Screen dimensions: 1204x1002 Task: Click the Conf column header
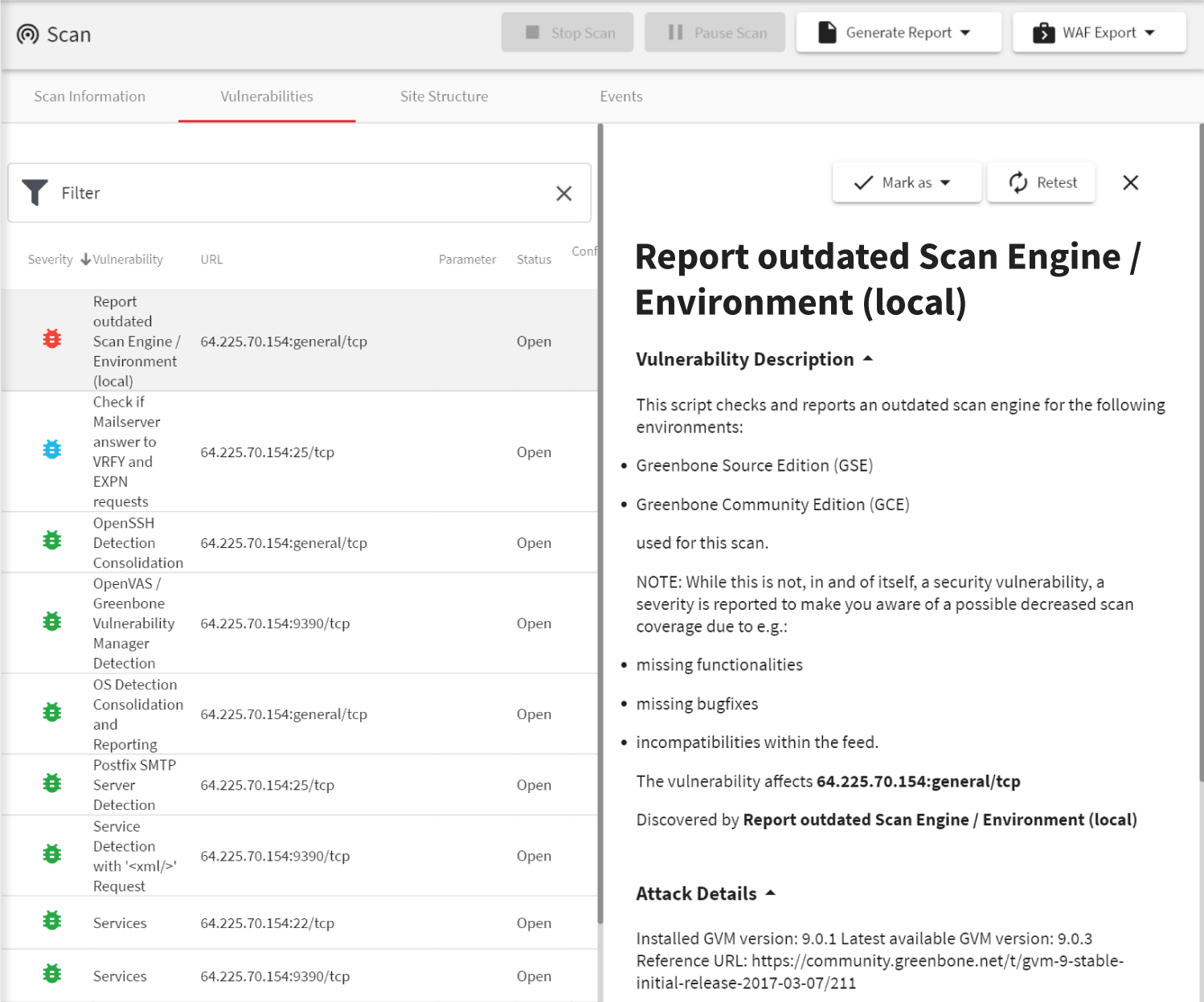click(x=584, y=252)
